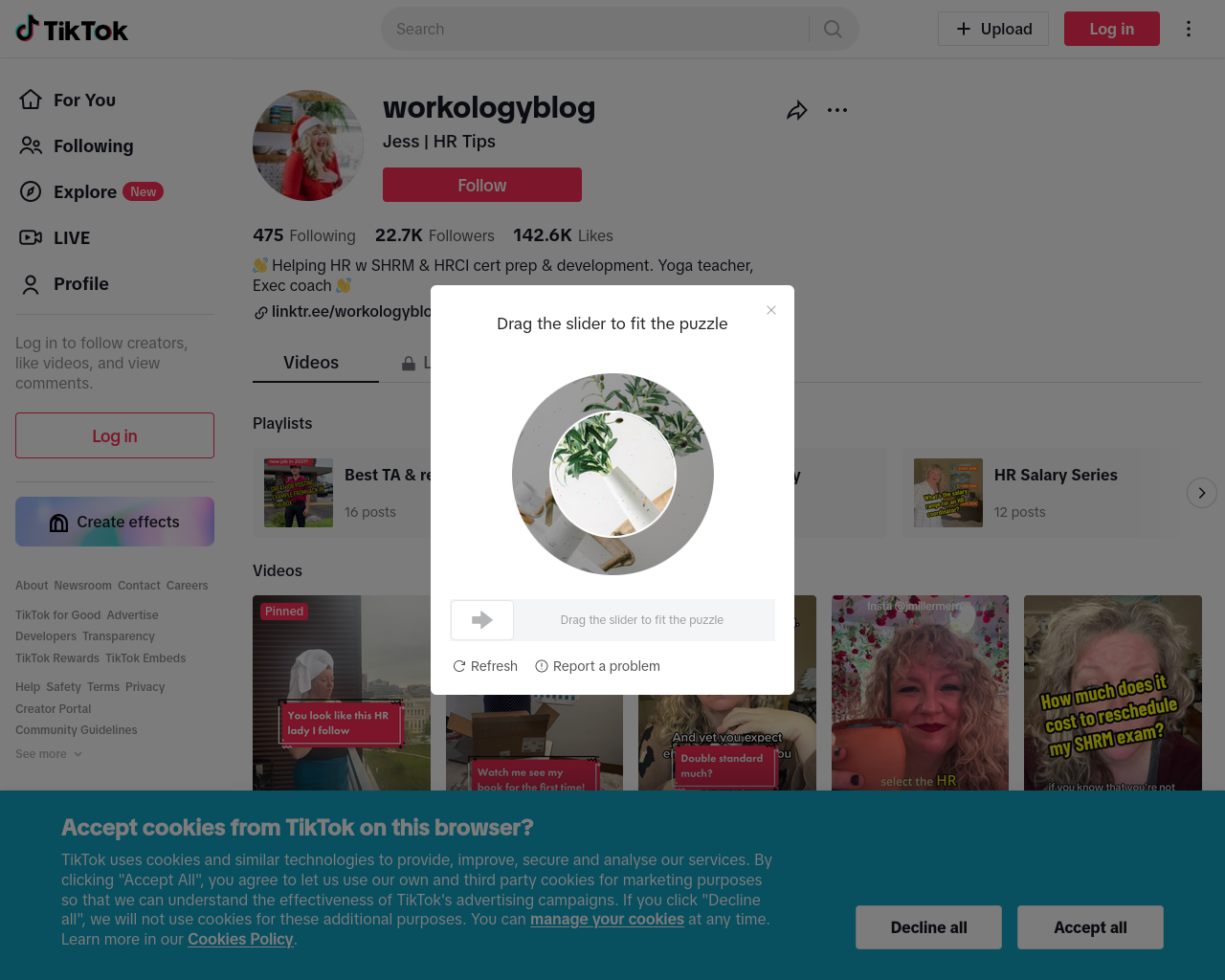This screenshot has width=1225, height=980.
Task: Click the search magnifier icon
Action: (x=833, y=29)
